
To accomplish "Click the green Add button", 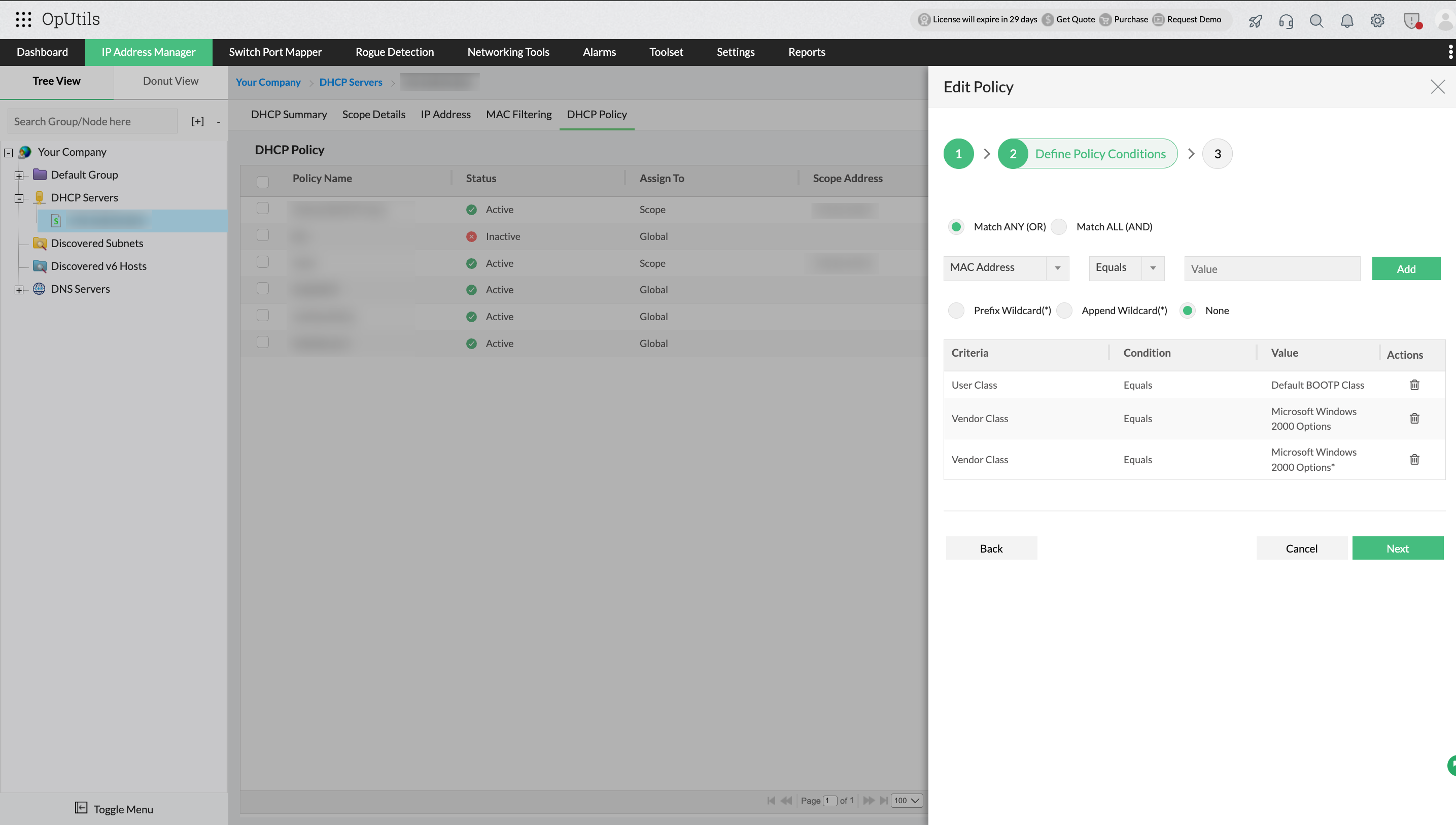I will tap(1406, 268).
